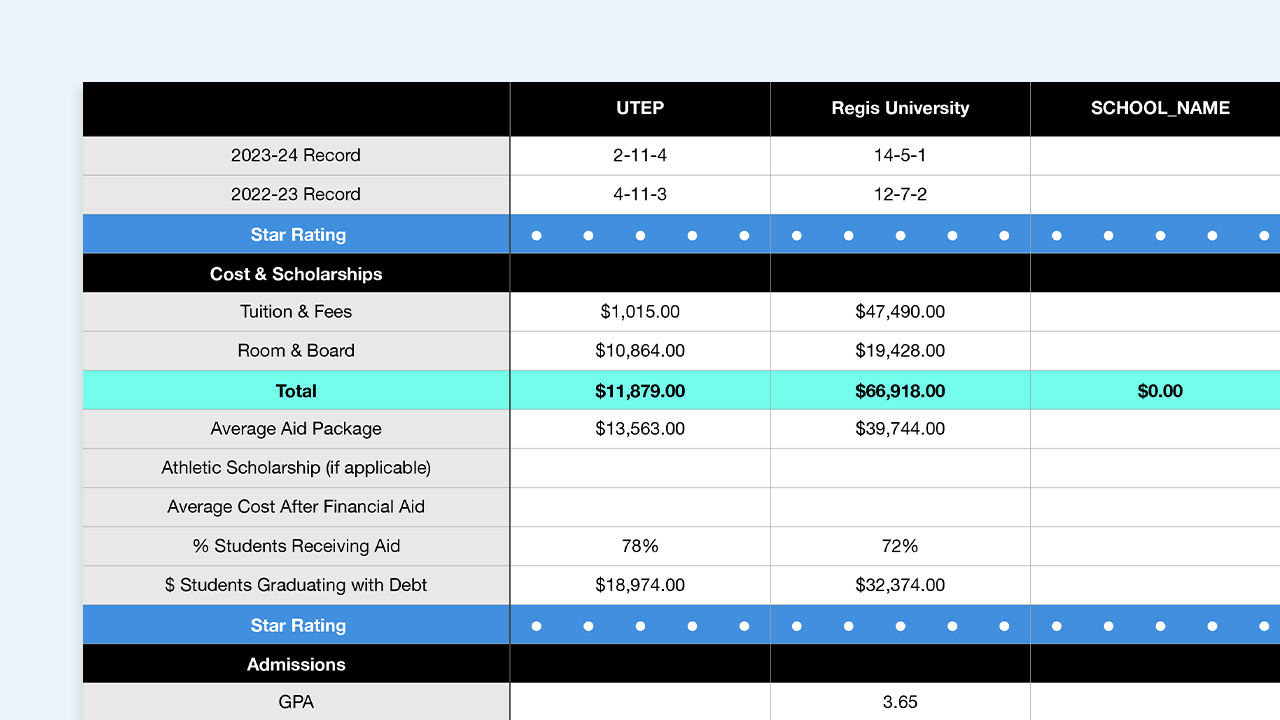This screenshot has width=1280, height=720.
Task: Select the 2022-23 Record row label
Action: pos(296,194)
